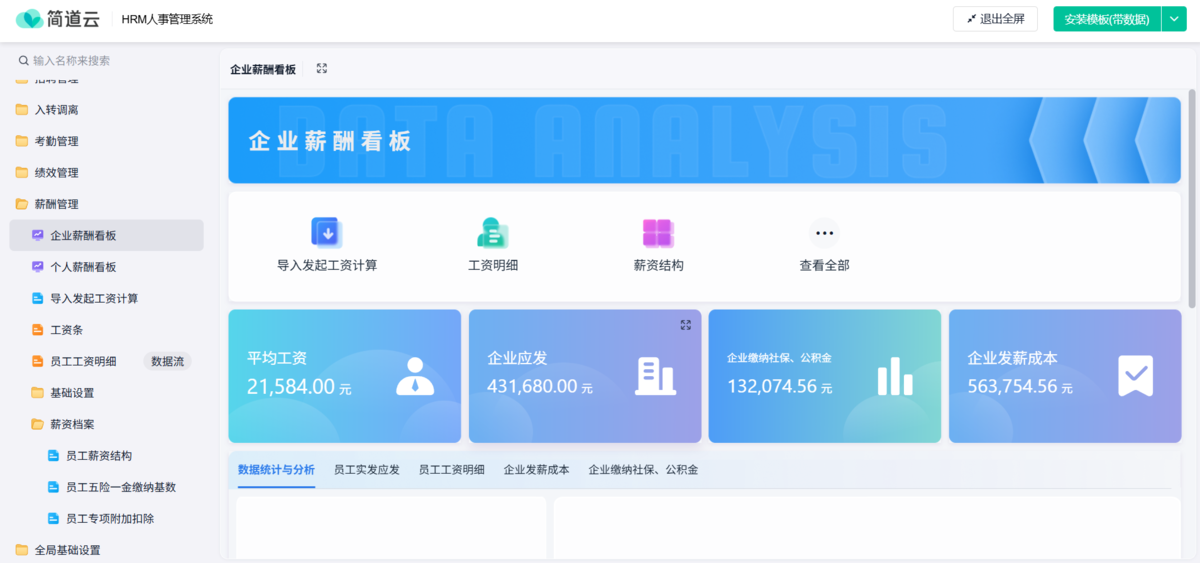The height and width of the screenshot is (563, 1200).
Task: Click the form icon next to 员工薪资结构
Action: click(54, 456)
